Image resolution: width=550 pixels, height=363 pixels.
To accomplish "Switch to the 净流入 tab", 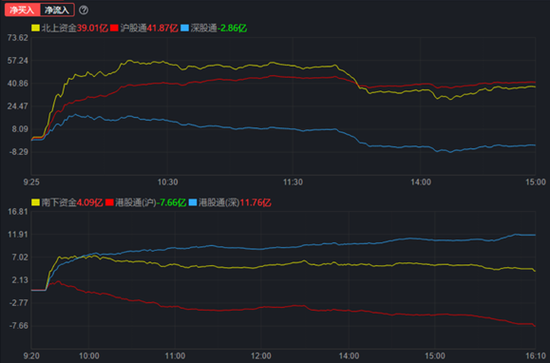I will tap(57, 10).
